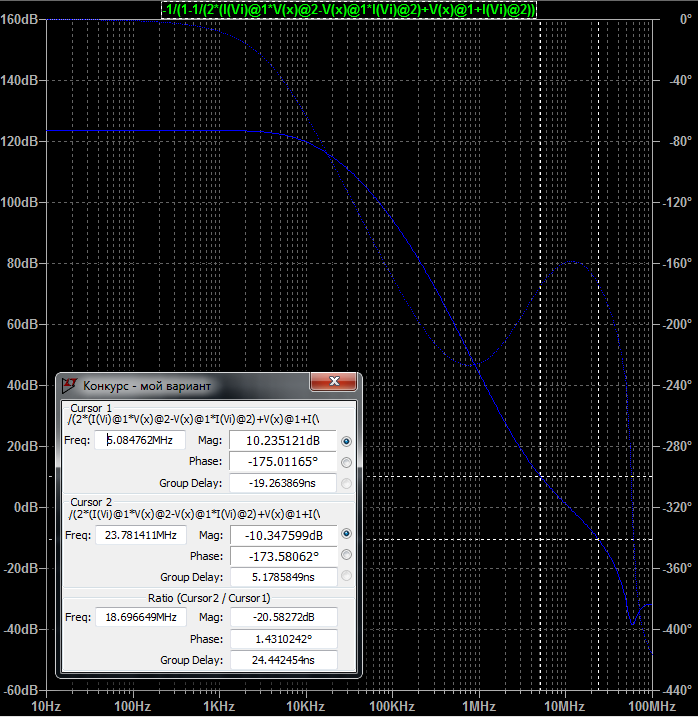
Task: Click the Cursor 2 Freq field 23.781411MHz
Action: [x=141, y=535]
